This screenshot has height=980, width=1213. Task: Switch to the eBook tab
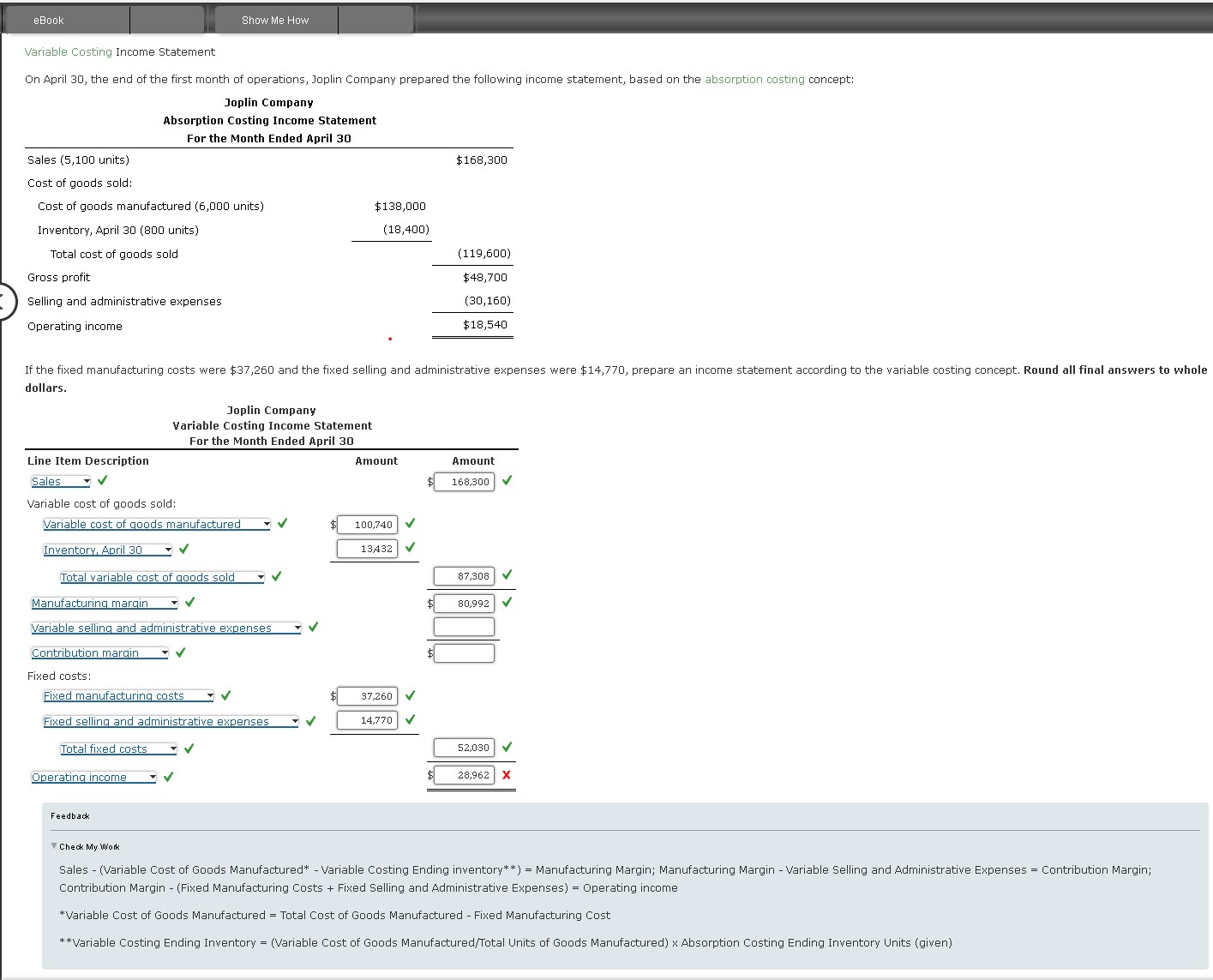point(47,19)
